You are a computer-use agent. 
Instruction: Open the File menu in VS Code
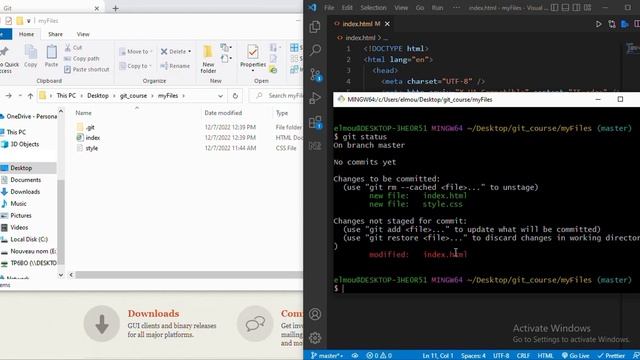pos(329,8)
